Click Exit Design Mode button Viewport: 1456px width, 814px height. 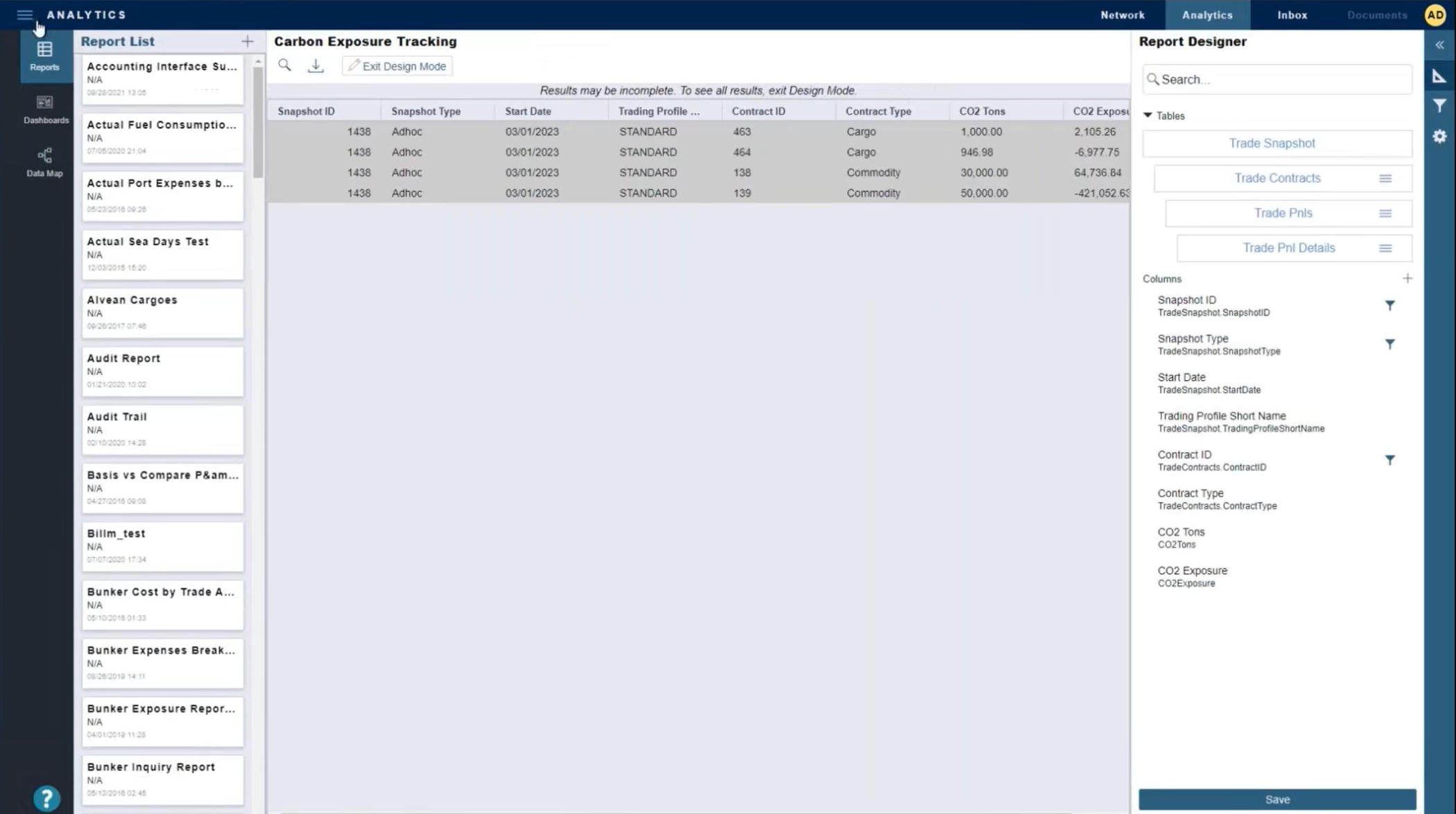click(397, 67)
